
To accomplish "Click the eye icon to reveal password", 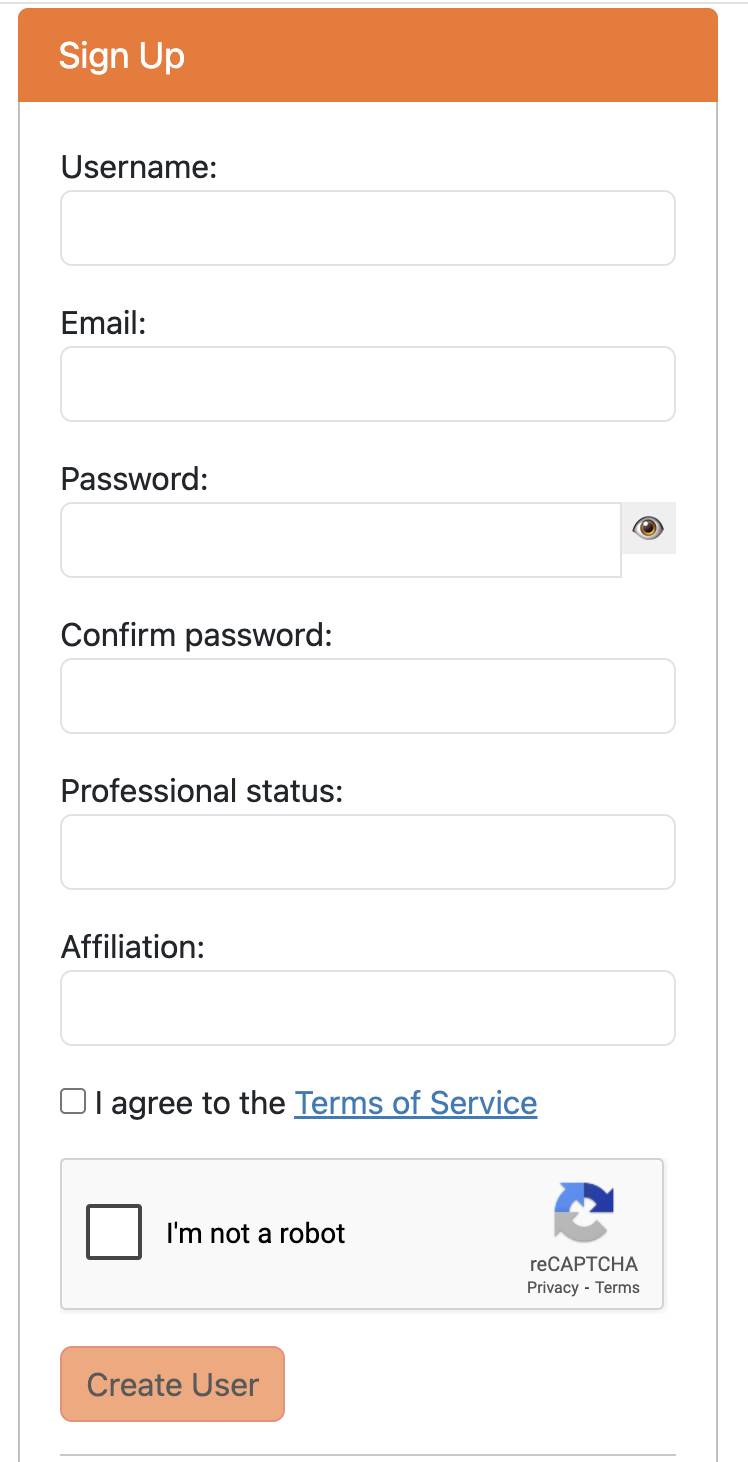I will pyautogui.click(x=648, y=527).
